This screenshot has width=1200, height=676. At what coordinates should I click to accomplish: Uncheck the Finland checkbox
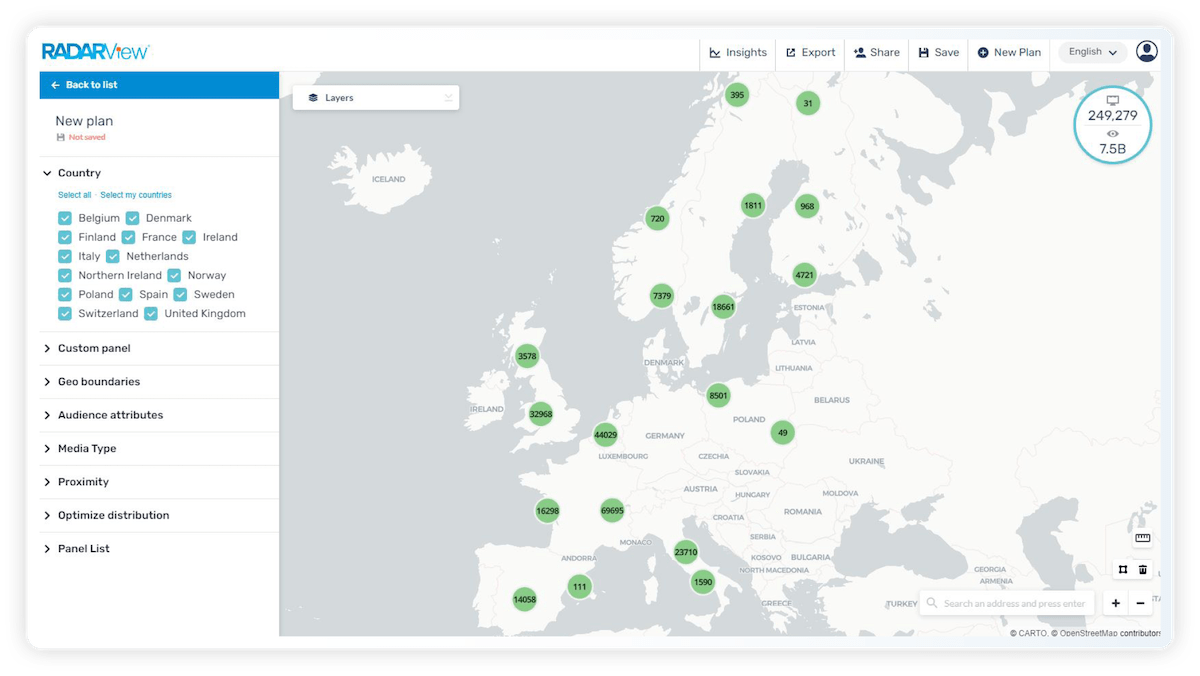[65, 237]
